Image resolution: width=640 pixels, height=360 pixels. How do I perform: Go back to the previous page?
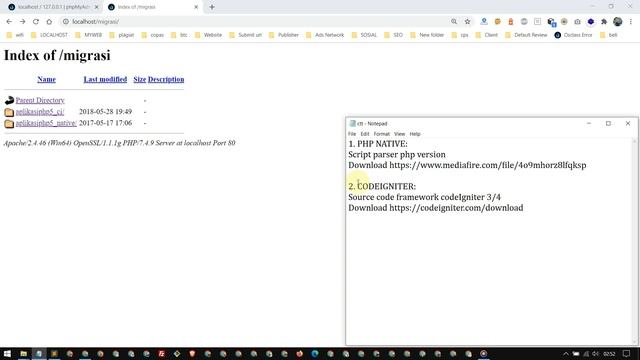(9, 22)
